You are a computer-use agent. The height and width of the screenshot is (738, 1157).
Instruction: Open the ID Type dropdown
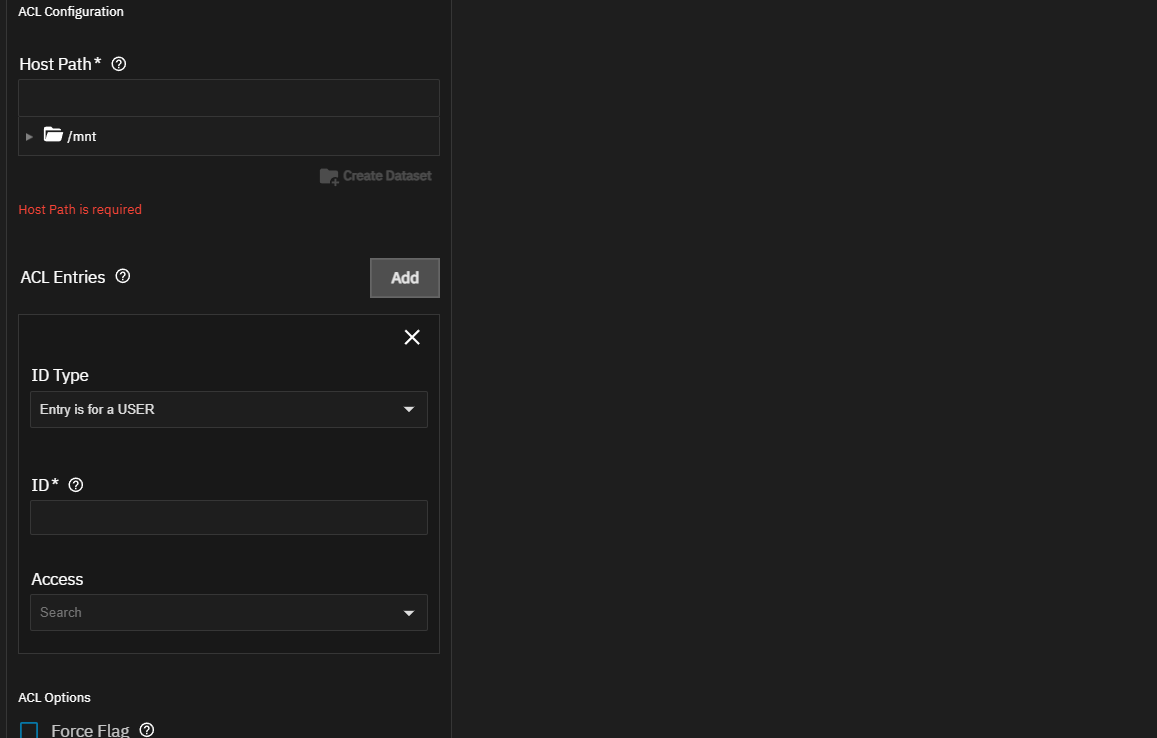pyautogui.click(x=229, y=410)
